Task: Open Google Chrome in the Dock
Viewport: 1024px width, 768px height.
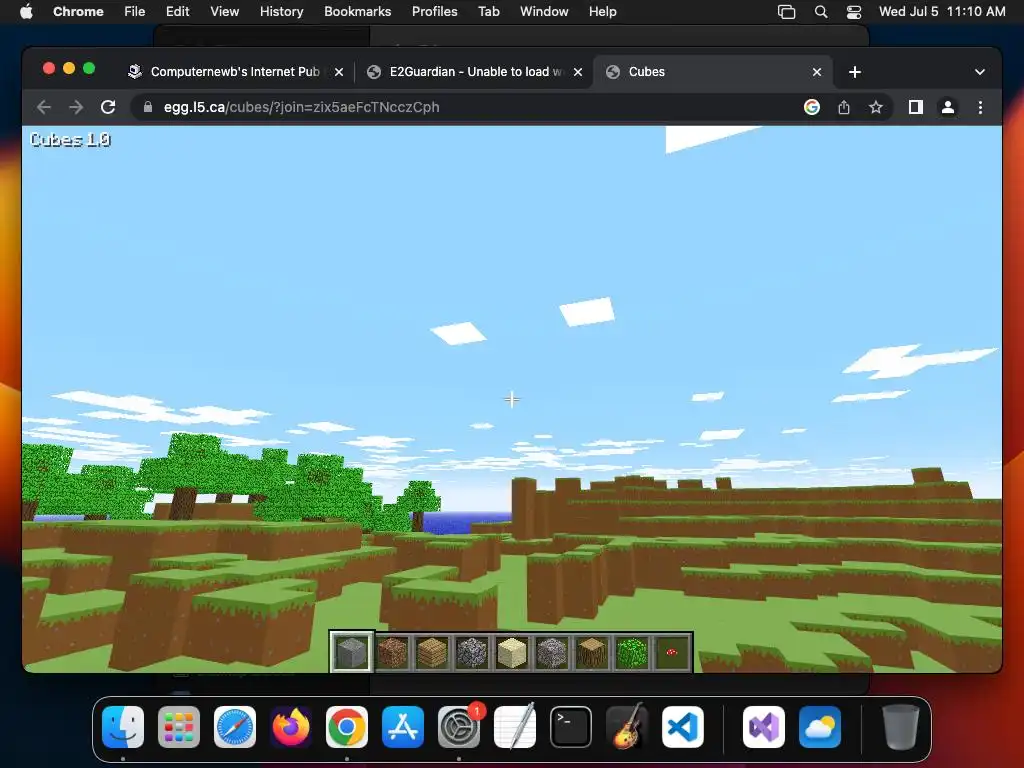Action: pyautogui.click(x=347, y=727)
